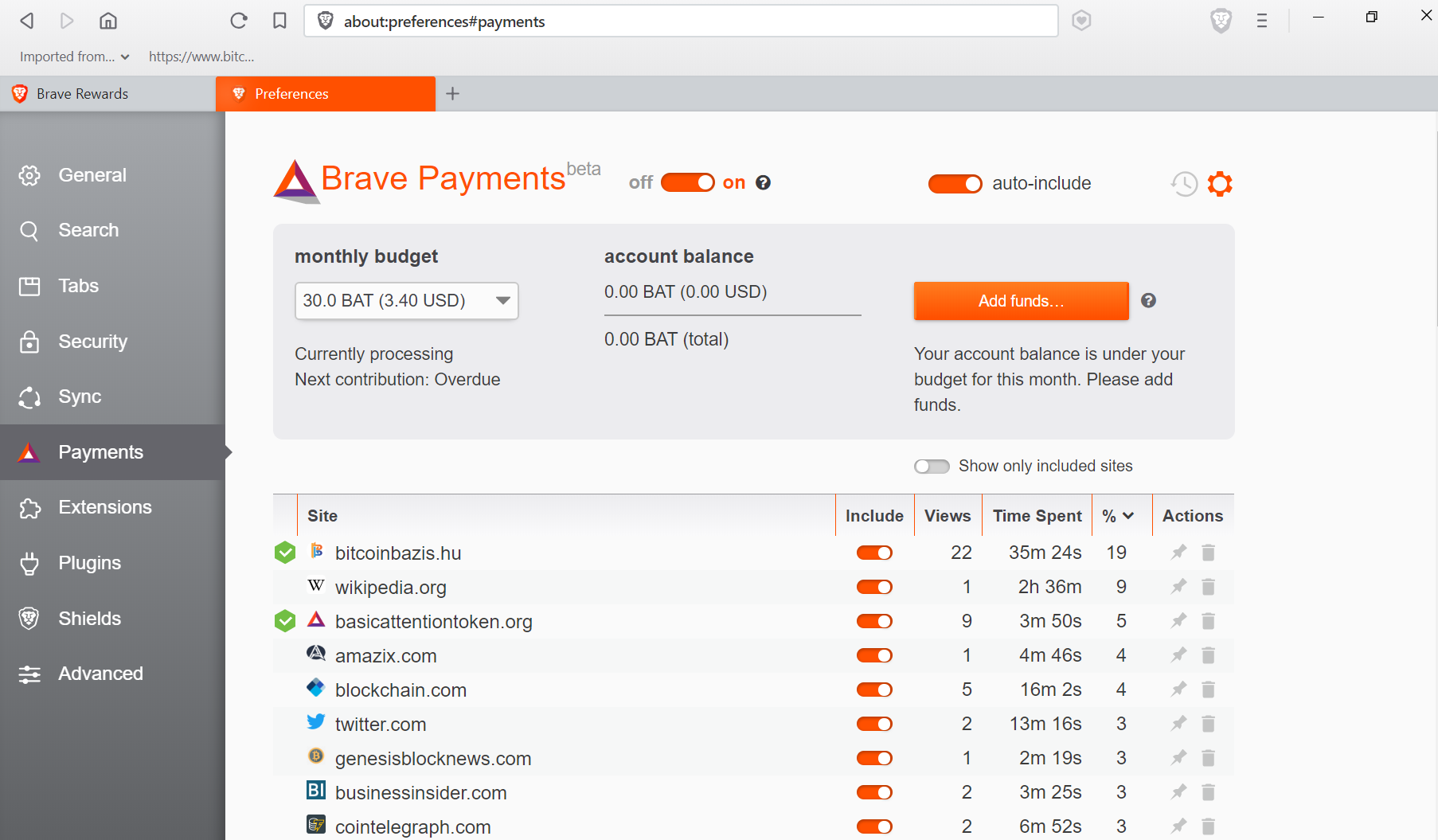Pin basicattentiontoken.org site
The height and width of the screenshot is (840, 1438).
(x=1179, y=620)
